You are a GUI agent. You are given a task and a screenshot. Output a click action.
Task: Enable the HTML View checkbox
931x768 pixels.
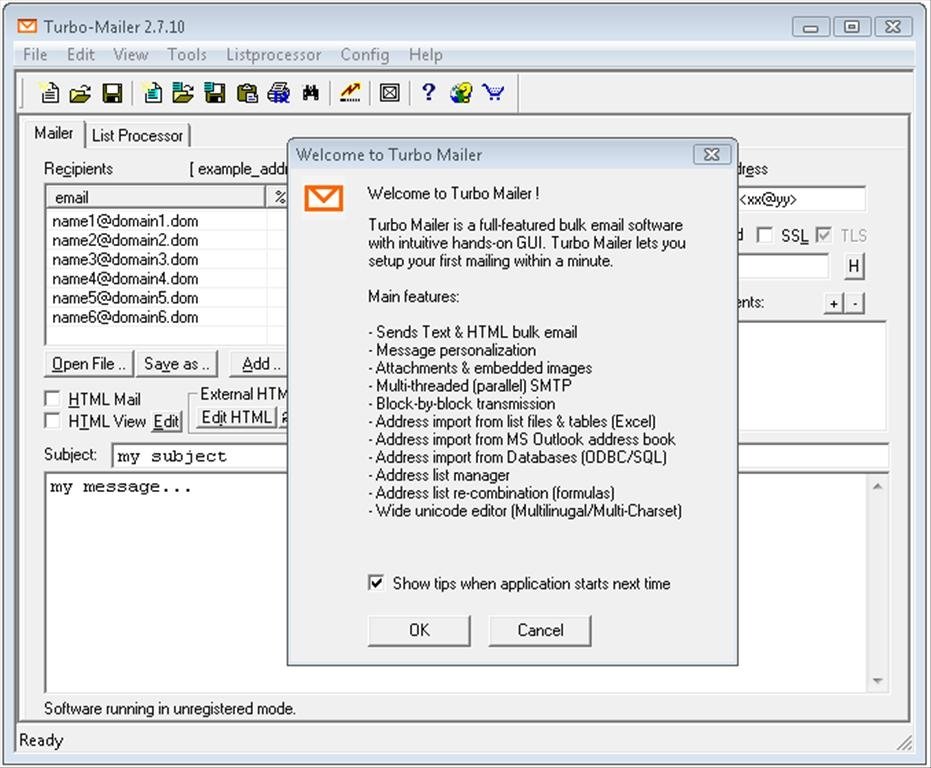tap(52, 421)
